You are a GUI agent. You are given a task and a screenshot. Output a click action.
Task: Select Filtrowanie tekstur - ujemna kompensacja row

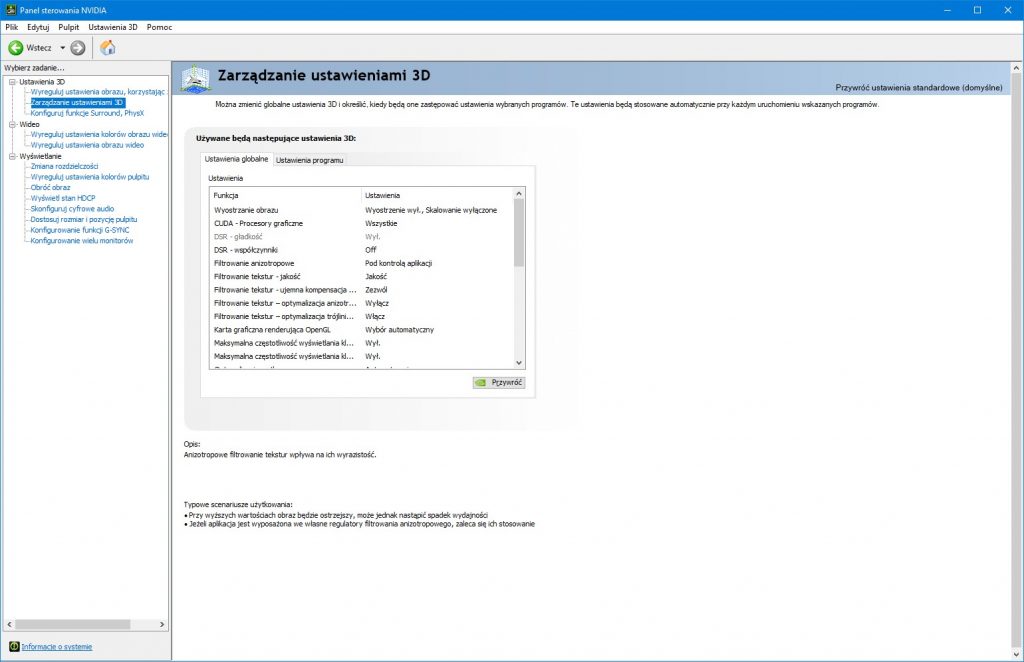pos(361,290)
